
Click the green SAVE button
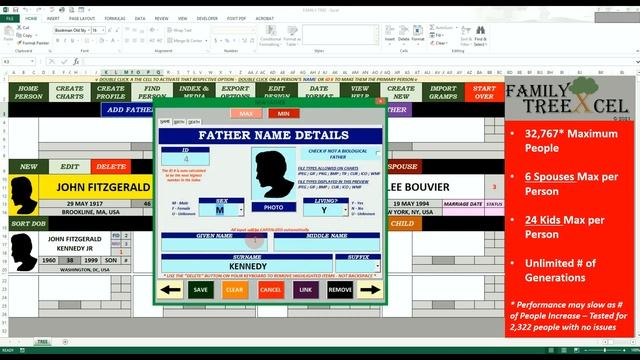coord(200,290)
